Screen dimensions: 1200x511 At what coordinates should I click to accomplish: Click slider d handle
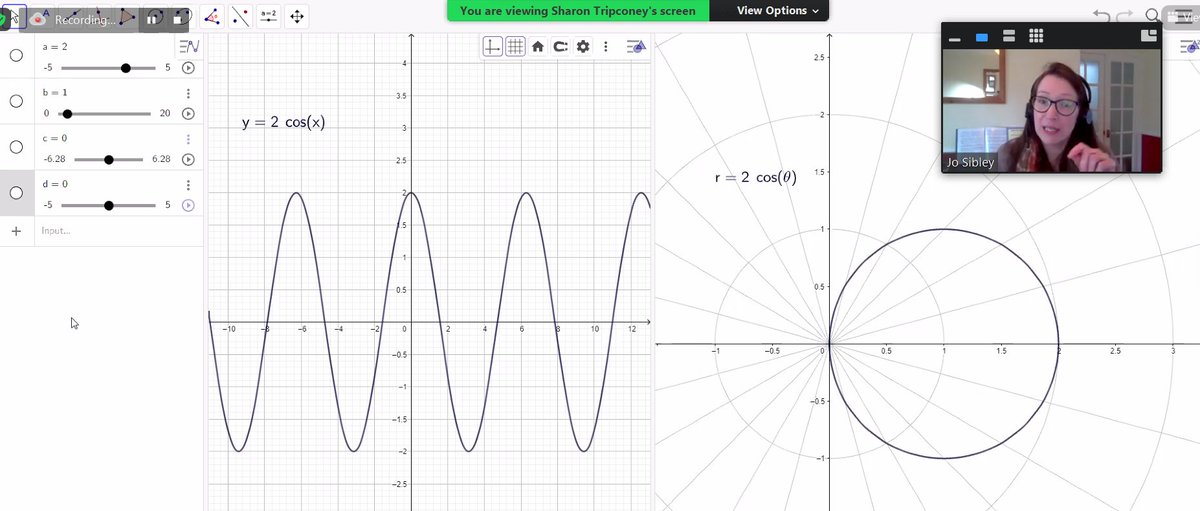coord(109,205)
